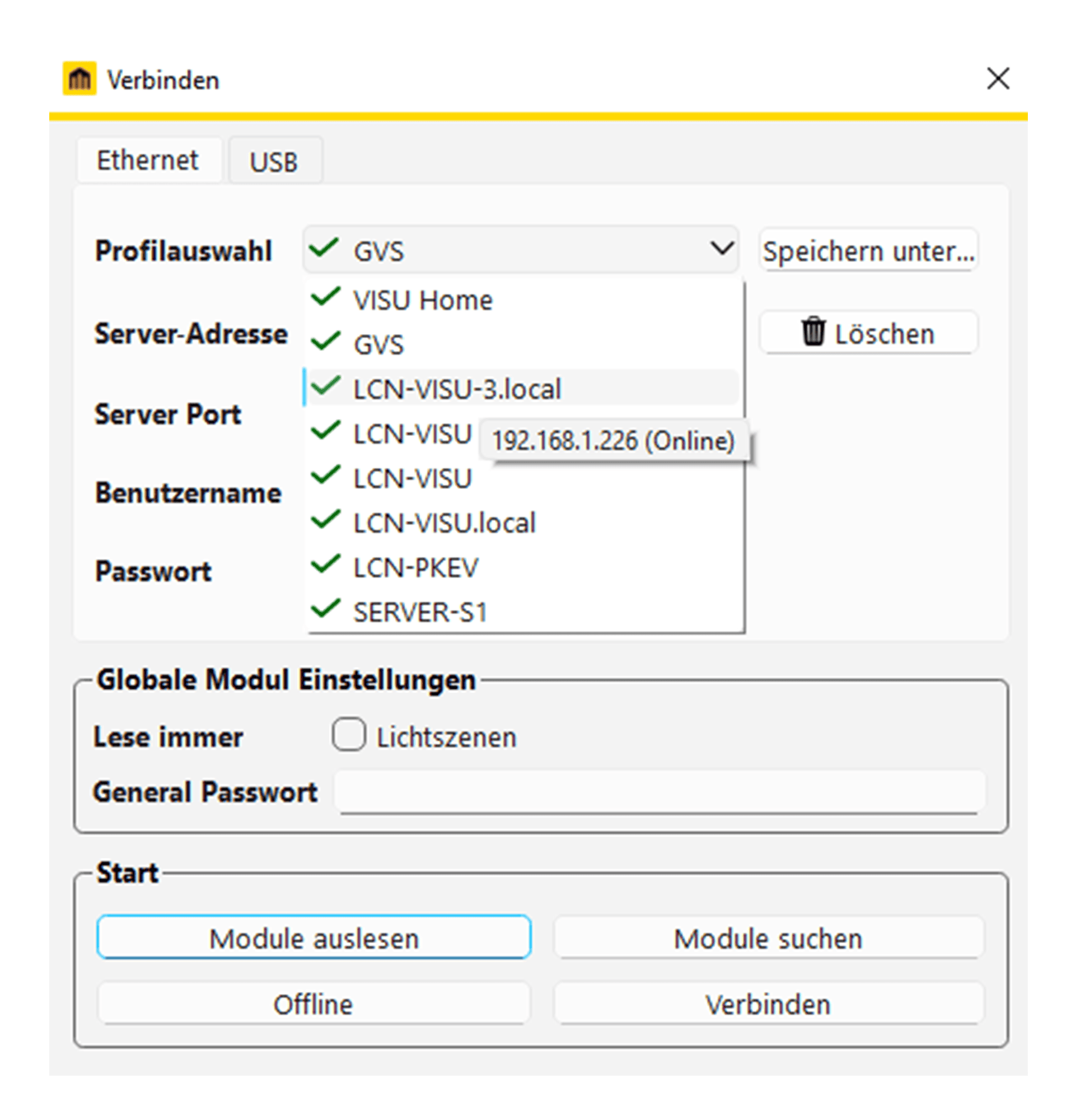The height and width of the screenshot is (1120, 1071).
Task: Click the Profilauswahl combo box showing GVS
Action: coord(521,249)
